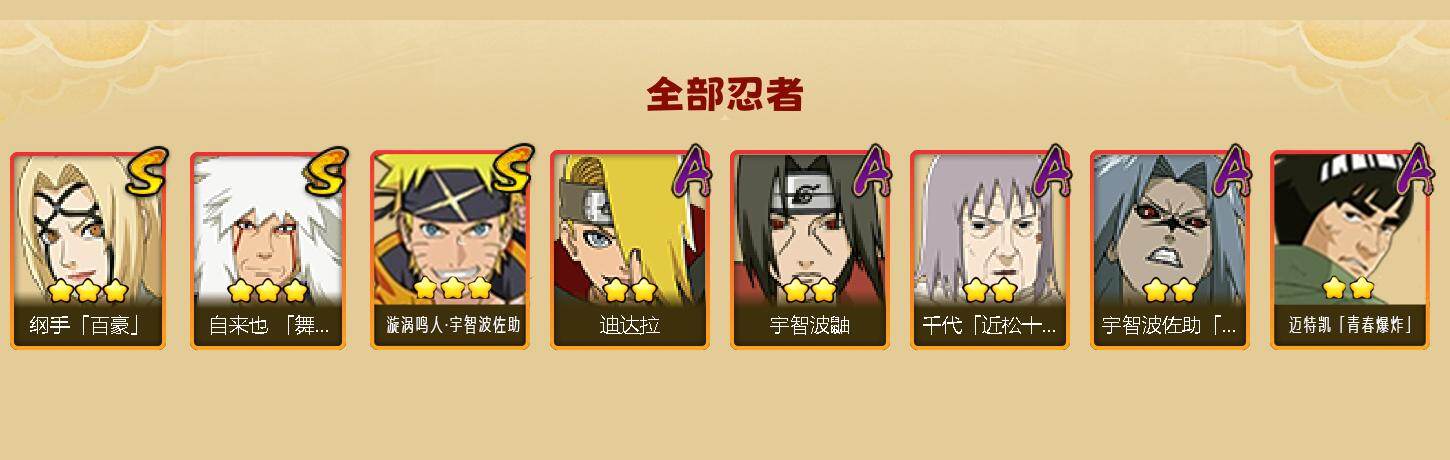Select Might Guy's bowl-cut portrait

click(x=1348, y=230)
